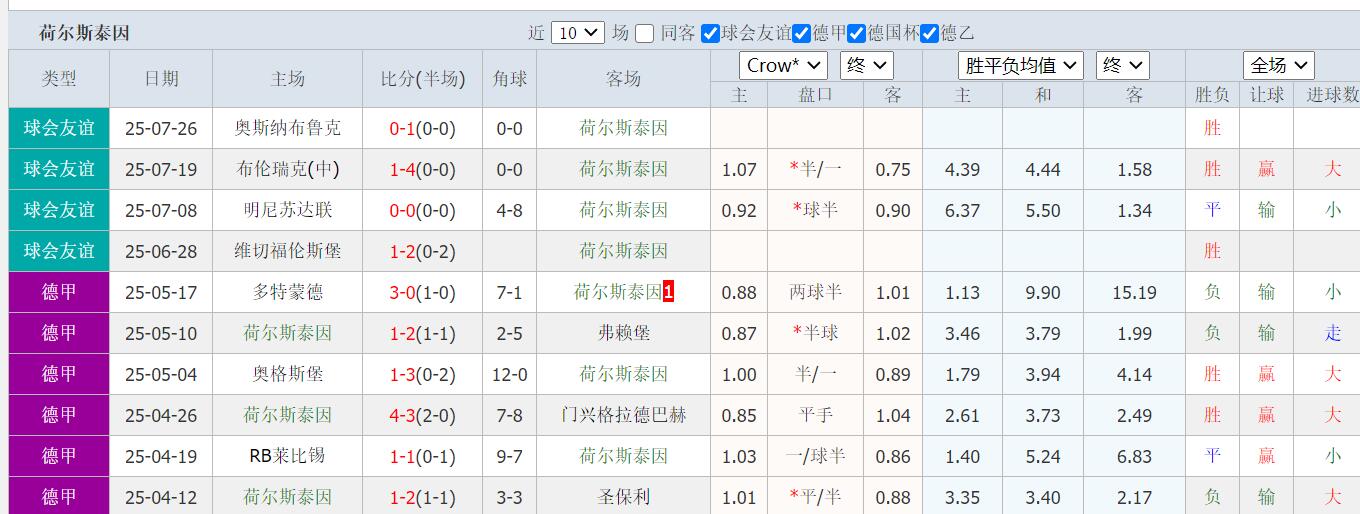Click the 德甲 tag on the 25-04-19 row
Image resolution: width=1360 pixels, height=514 pixels.
[59, 456]
